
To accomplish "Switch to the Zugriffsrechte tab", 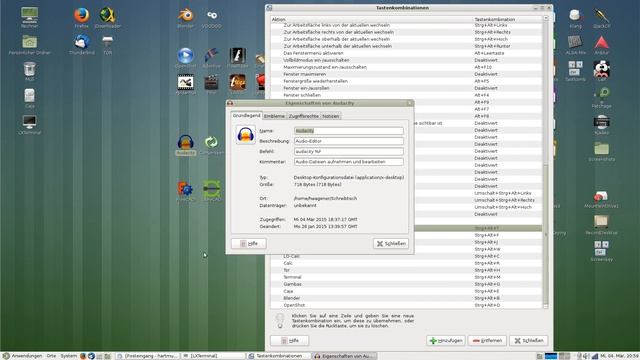I will point(303,116).
